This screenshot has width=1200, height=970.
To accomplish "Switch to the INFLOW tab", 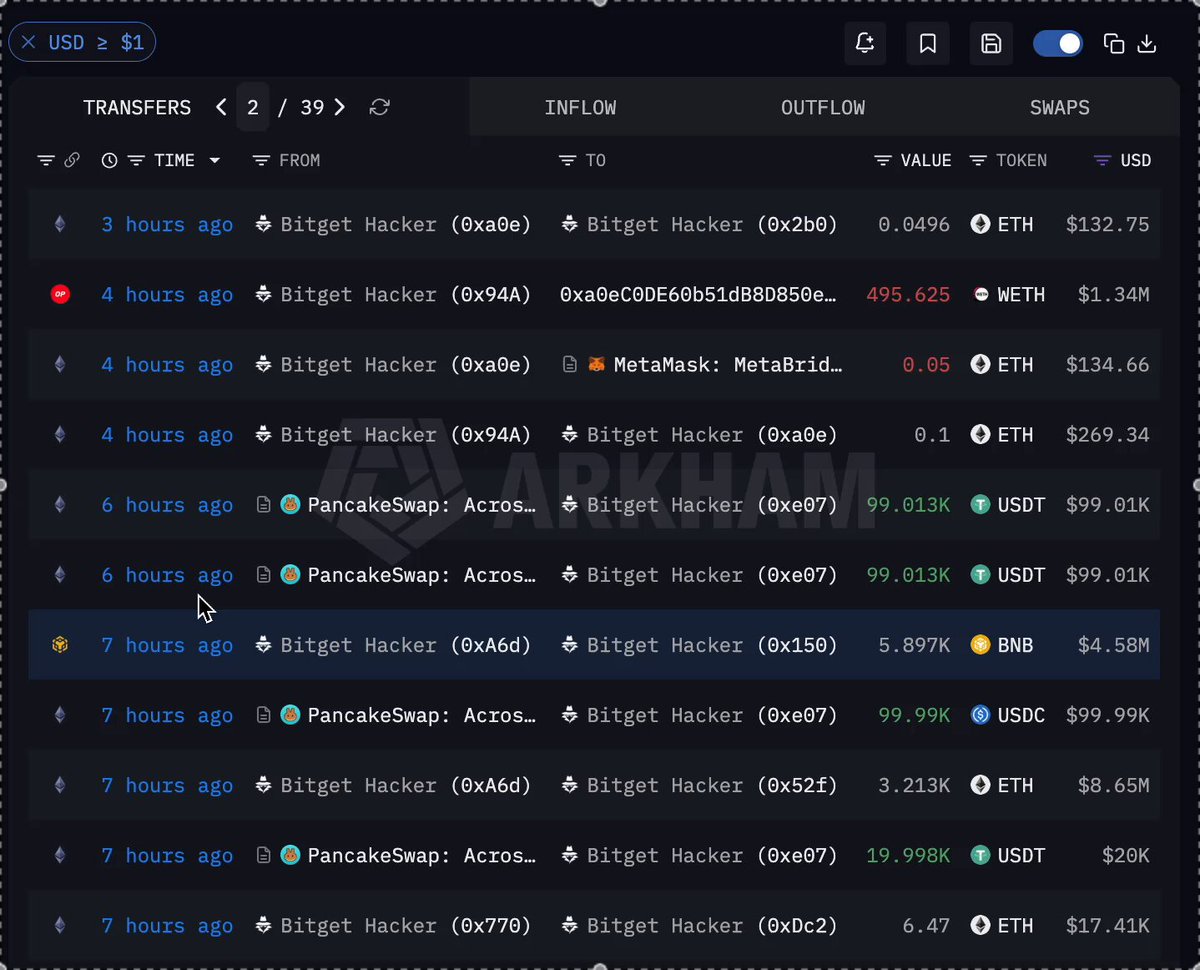I will pos(580,107).
